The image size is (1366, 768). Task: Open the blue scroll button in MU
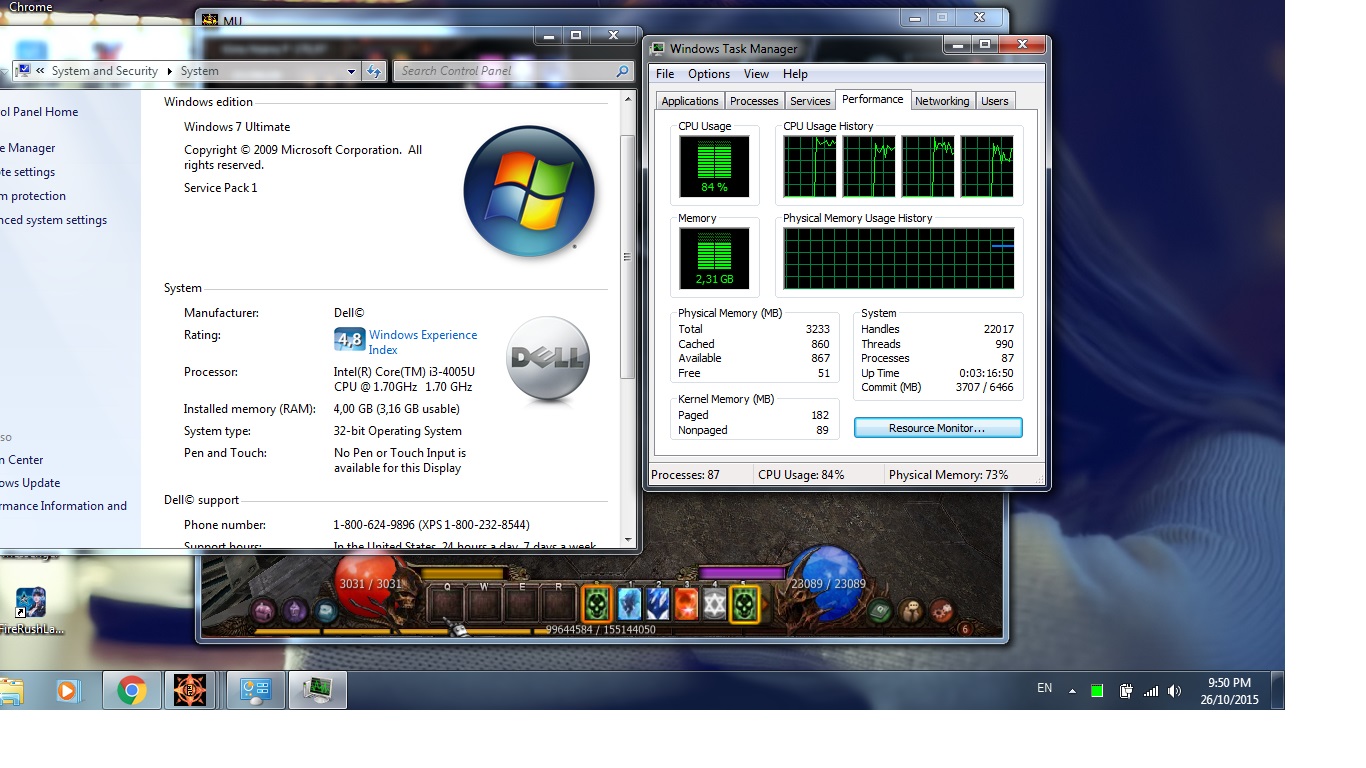(326, 610)
